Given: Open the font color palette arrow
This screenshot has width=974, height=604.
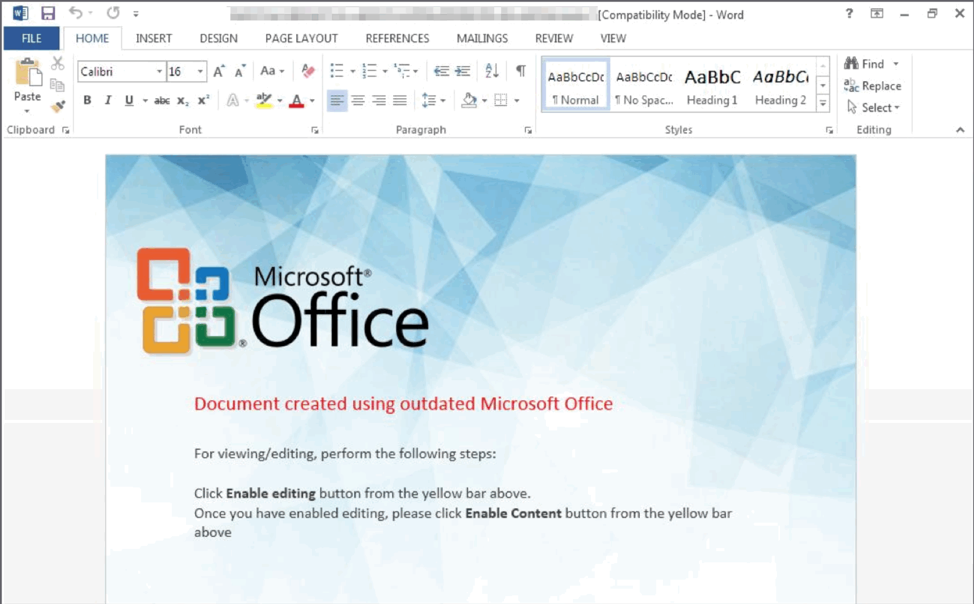Looking at the screenshot, I should point(312,101).
